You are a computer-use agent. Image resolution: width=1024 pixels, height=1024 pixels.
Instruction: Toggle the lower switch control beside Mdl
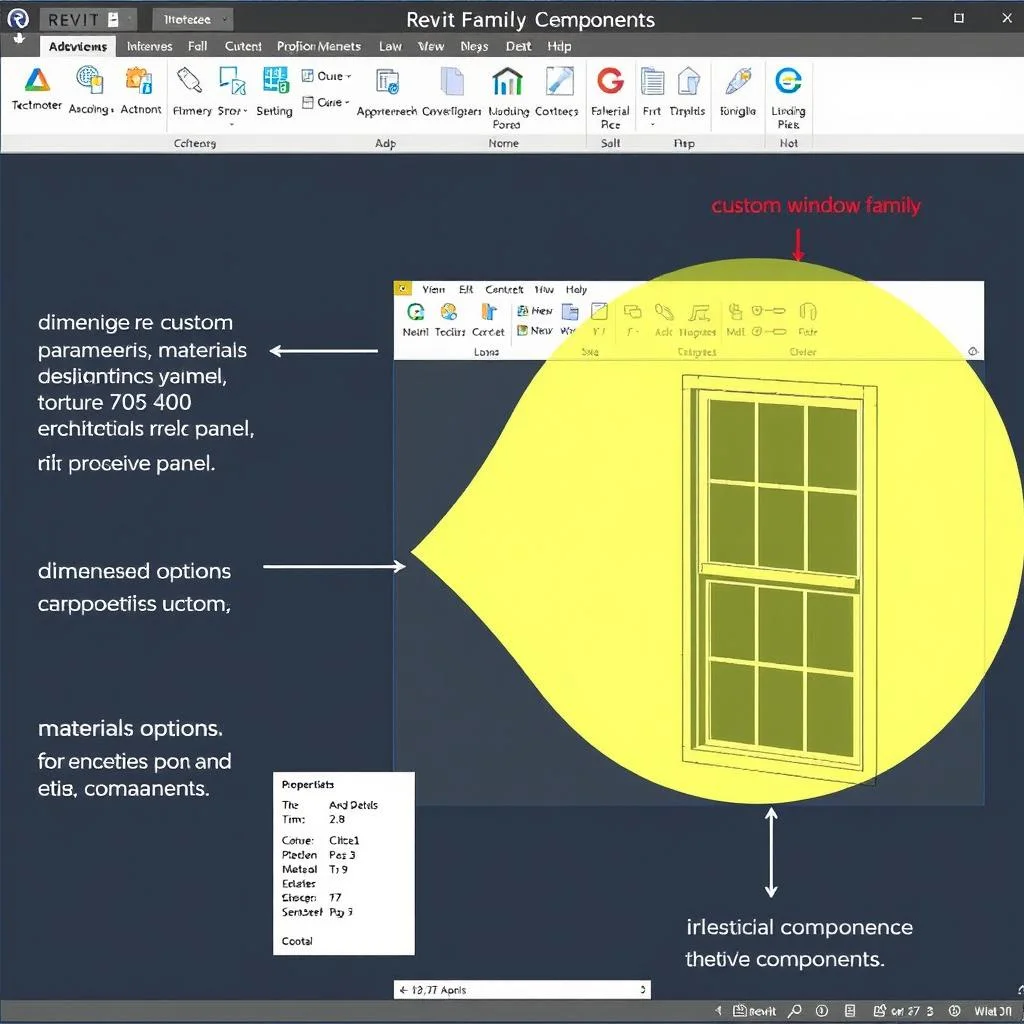[x=772, y=331]
